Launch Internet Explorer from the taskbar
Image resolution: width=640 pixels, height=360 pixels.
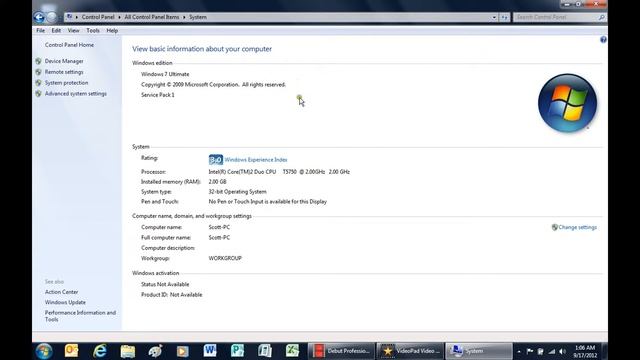100,351
